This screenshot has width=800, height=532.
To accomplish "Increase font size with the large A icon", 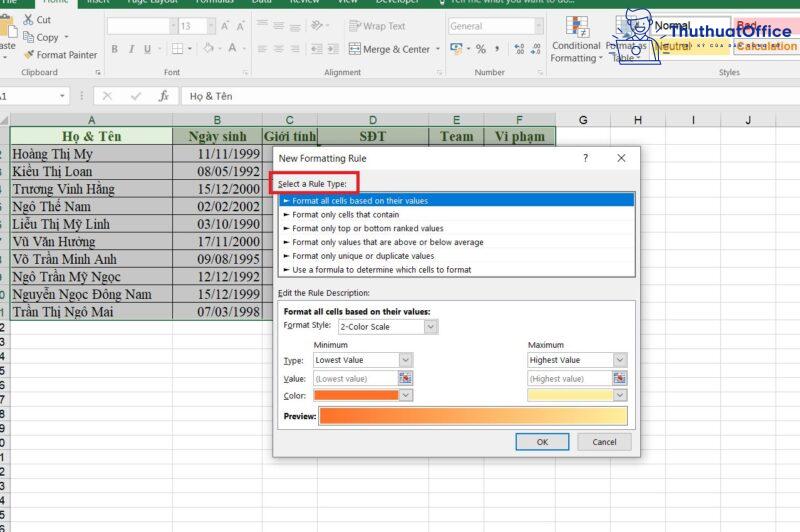I will (x=225, y=26).
